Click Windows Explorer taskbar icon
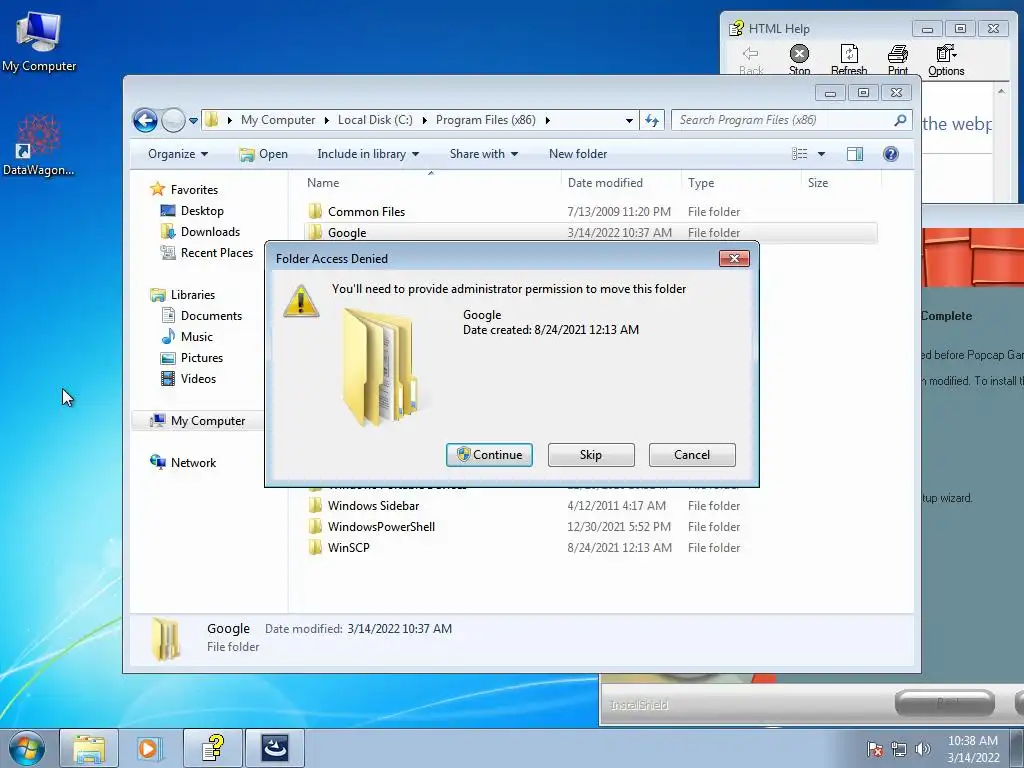 tap(89, 748)
